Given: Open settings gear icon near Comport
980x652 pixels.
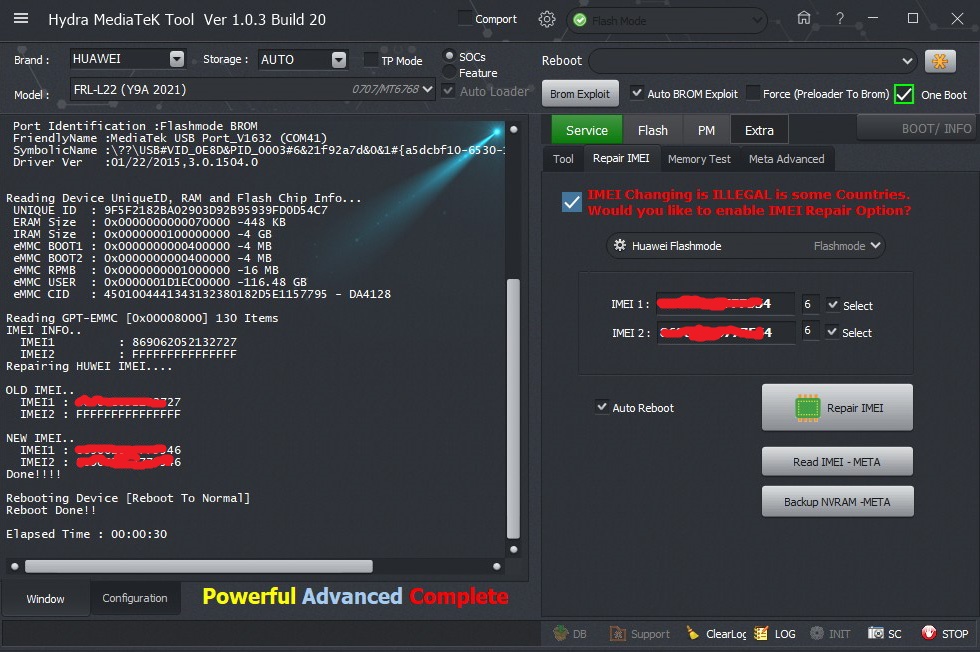Looking at the screenshot, I should (547, 19).
